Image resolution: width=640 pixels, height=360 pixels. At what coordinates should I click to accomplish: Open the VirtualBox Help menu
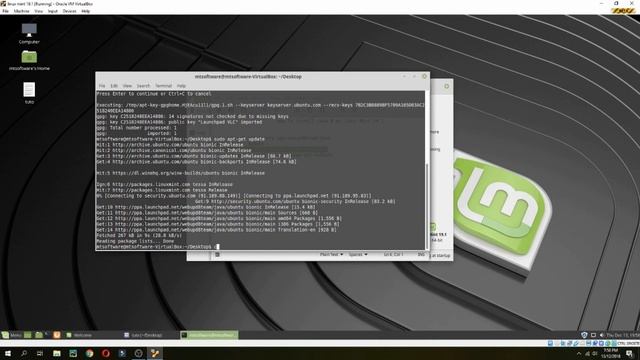[85, 11]
